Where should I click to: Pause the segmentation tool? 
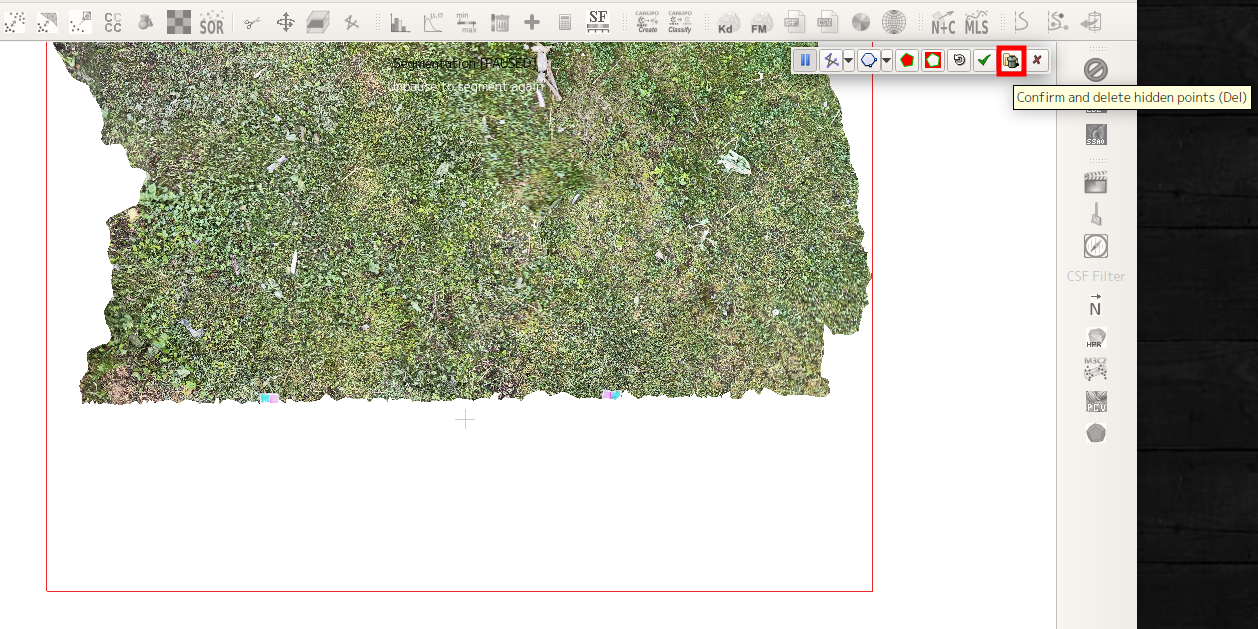tap(806, 60)
